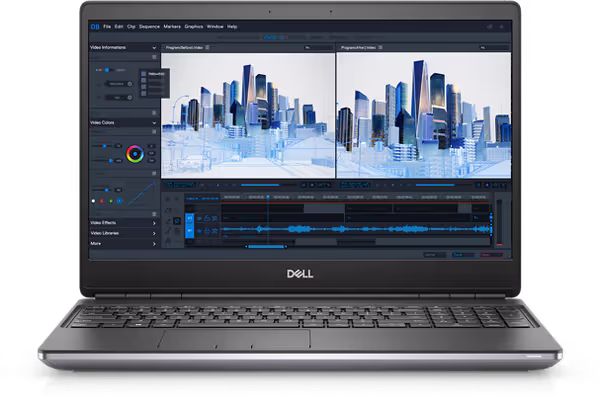Click the left monitor timecode display
The image size is (600, 397).
pyautogui.click(x=181, y=185)
